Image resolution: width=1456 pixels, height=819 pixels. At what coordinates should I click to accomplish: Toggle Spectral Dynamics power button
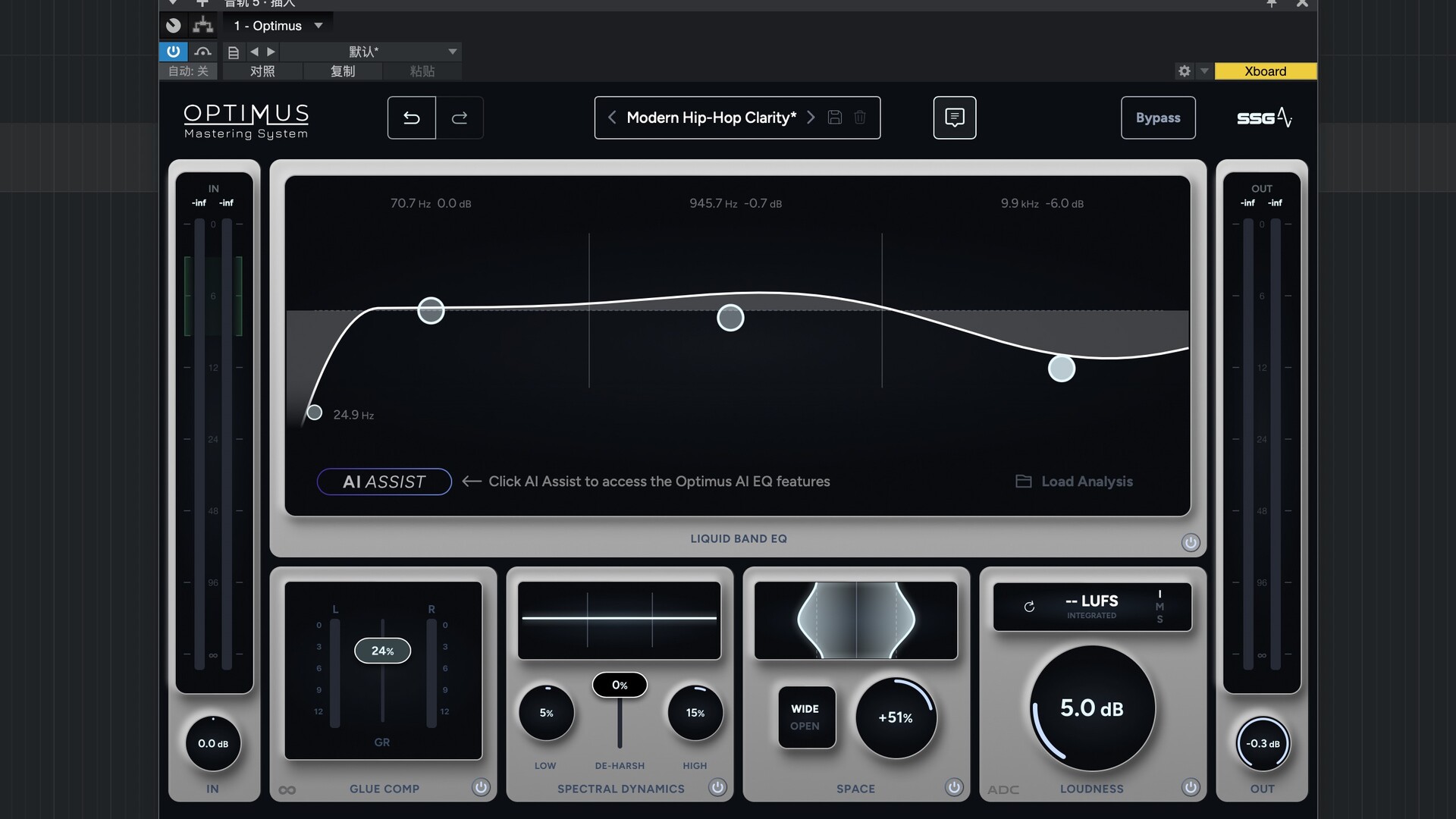717,787
